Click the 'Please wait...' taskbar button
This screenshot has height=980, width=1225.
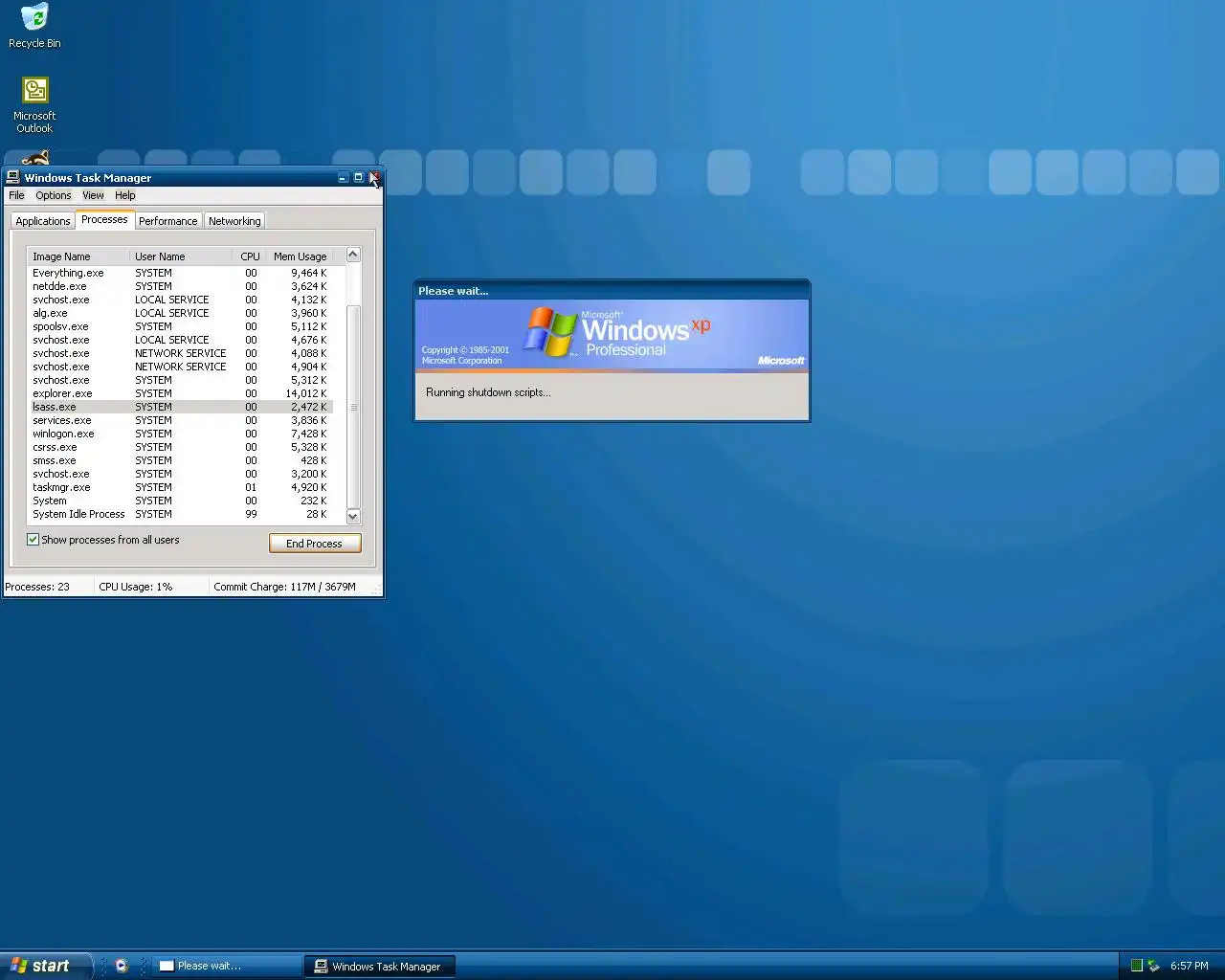point(227,966)
